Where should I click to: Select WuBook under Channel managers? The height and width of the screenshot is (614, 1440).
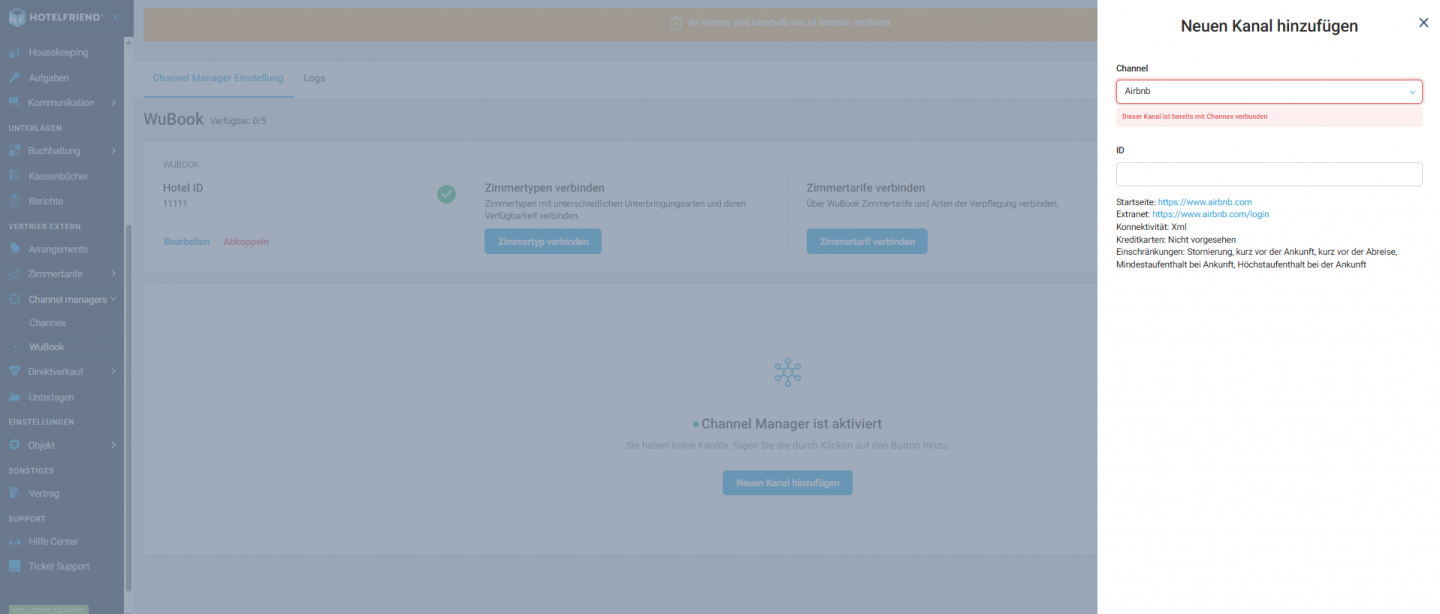point(47,347)
